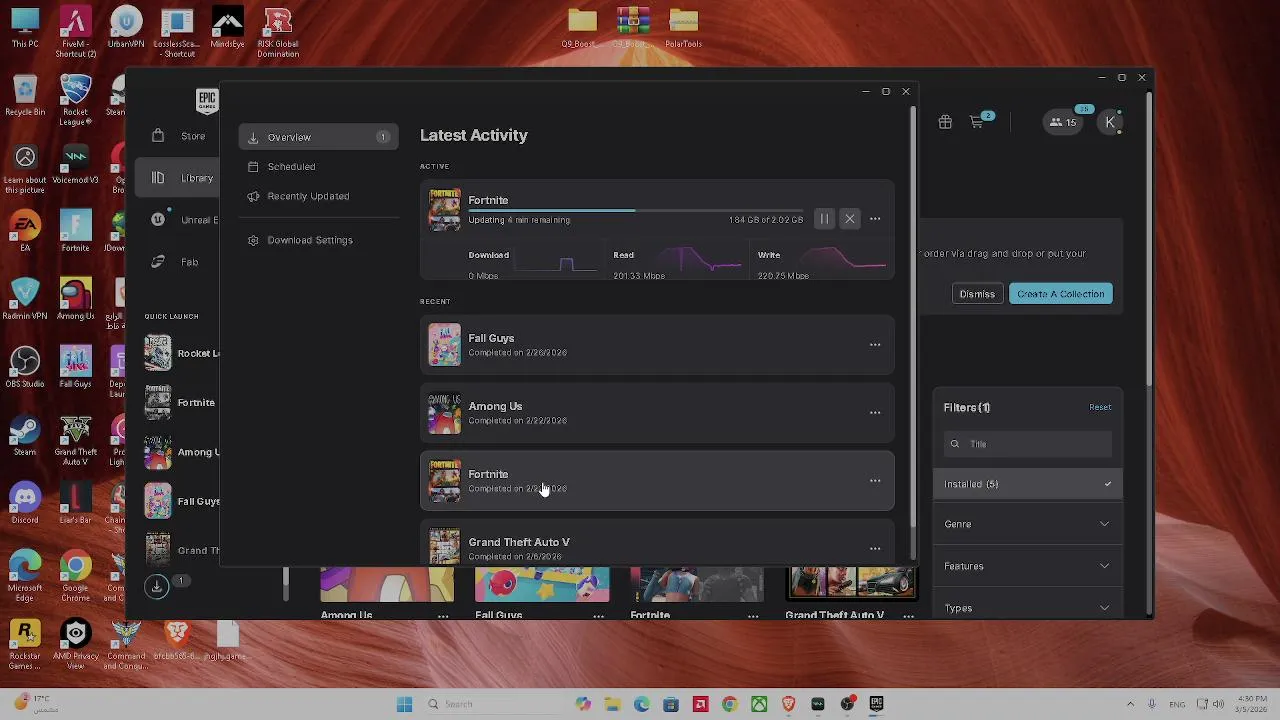Open the Voicemod V3 desktop icon
The image size is (1280, 720).
(75, 163)
